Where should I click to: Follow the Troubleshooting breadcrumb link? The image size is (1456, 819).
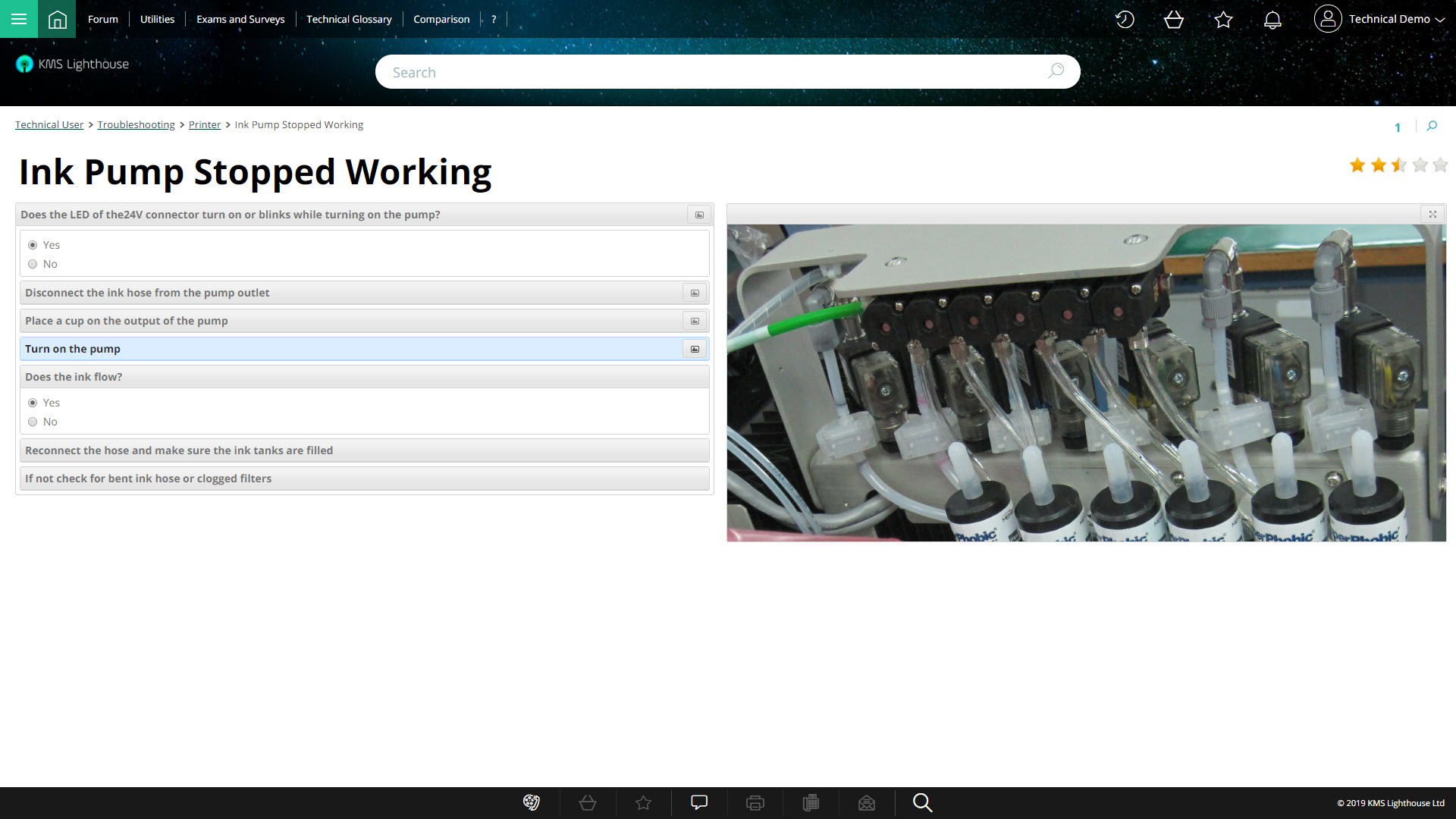tap(136, 124)
